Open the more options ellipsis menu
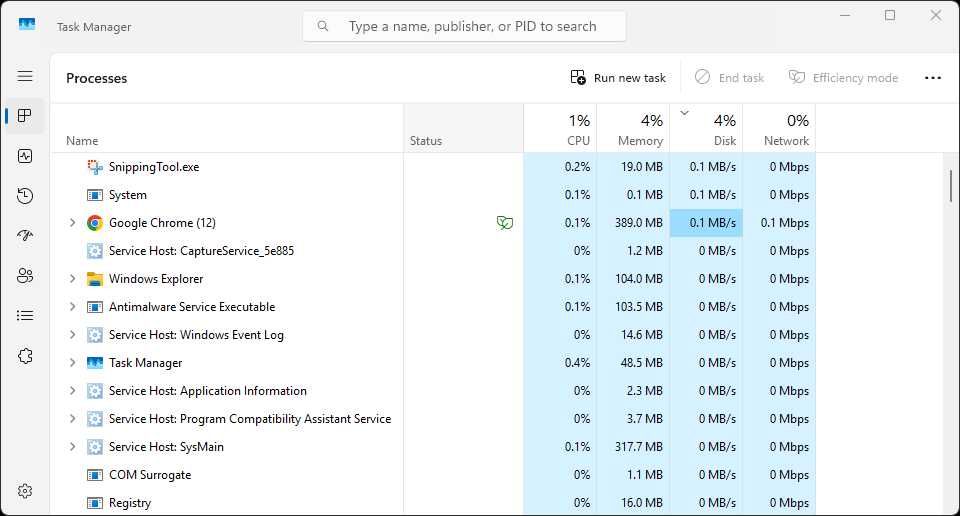The width and height of the screenshot is (960, 516). pyautogui.click(x=932, y=78)
